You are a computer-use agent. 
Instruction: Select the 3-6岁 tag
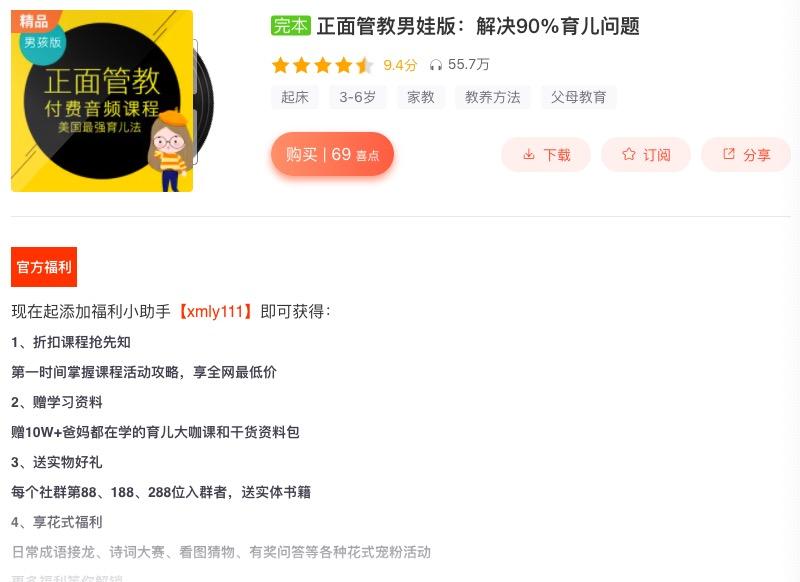click(x=357, y=97)
